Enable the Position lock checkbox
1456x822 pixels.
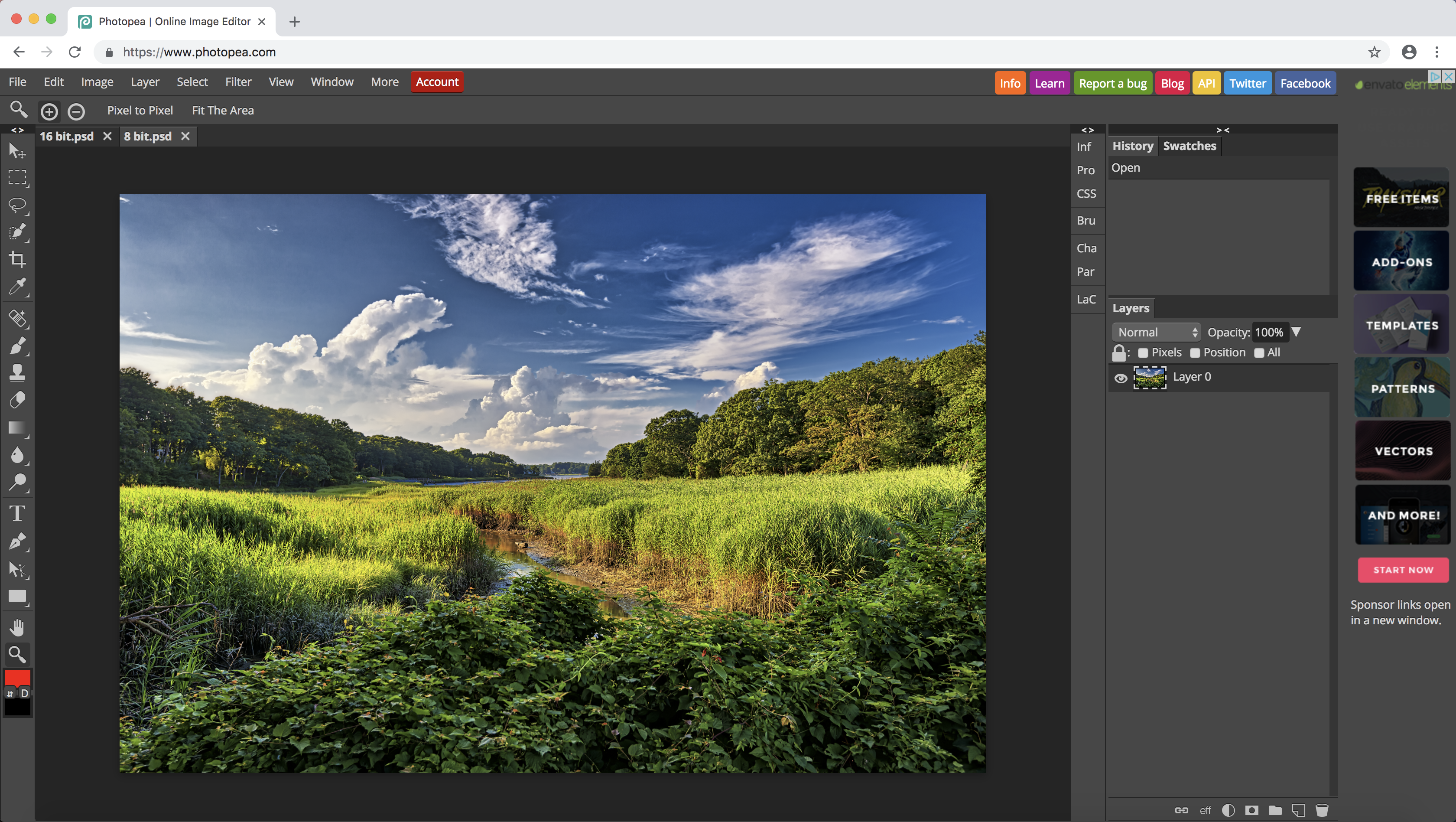tap(1195, 353)
